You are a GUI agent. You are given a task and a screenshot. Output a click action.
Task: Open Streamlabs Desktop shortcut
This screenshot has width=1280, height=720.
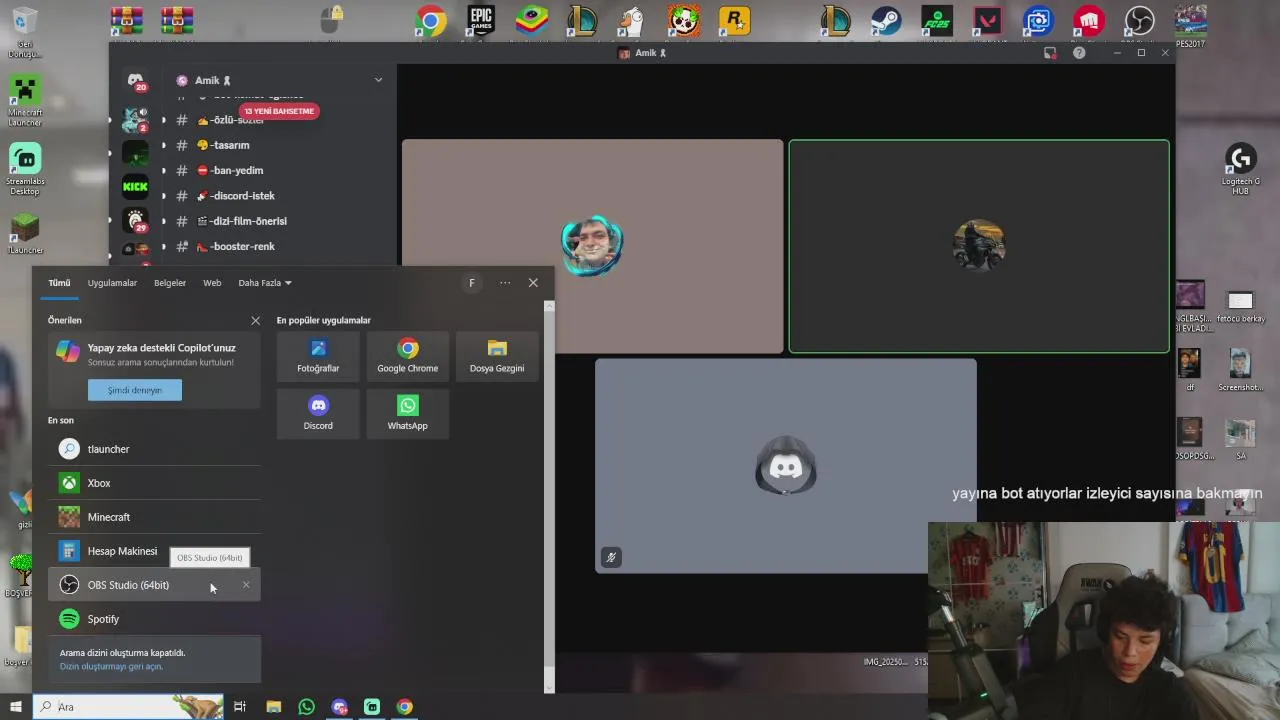click(25, 169)
